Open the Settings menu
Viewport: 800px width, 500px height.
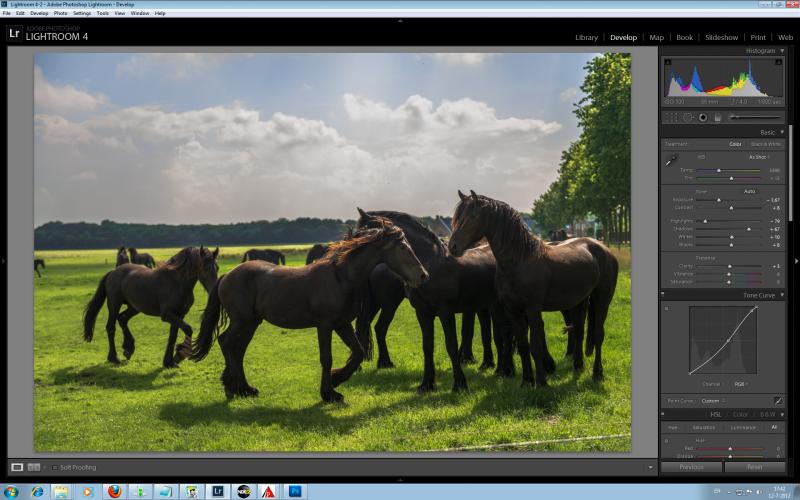tap(82, 13)
